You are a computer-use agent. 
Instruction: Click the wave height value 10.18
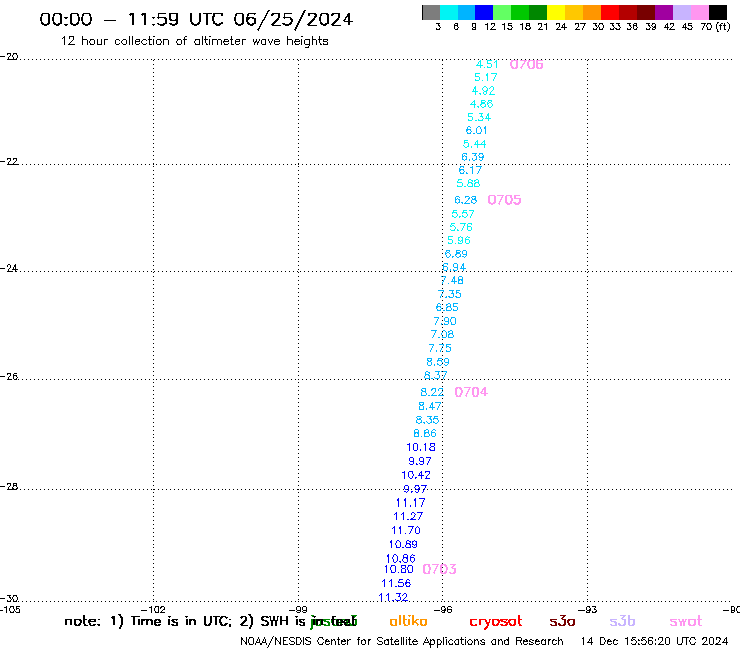coord(421,447)
